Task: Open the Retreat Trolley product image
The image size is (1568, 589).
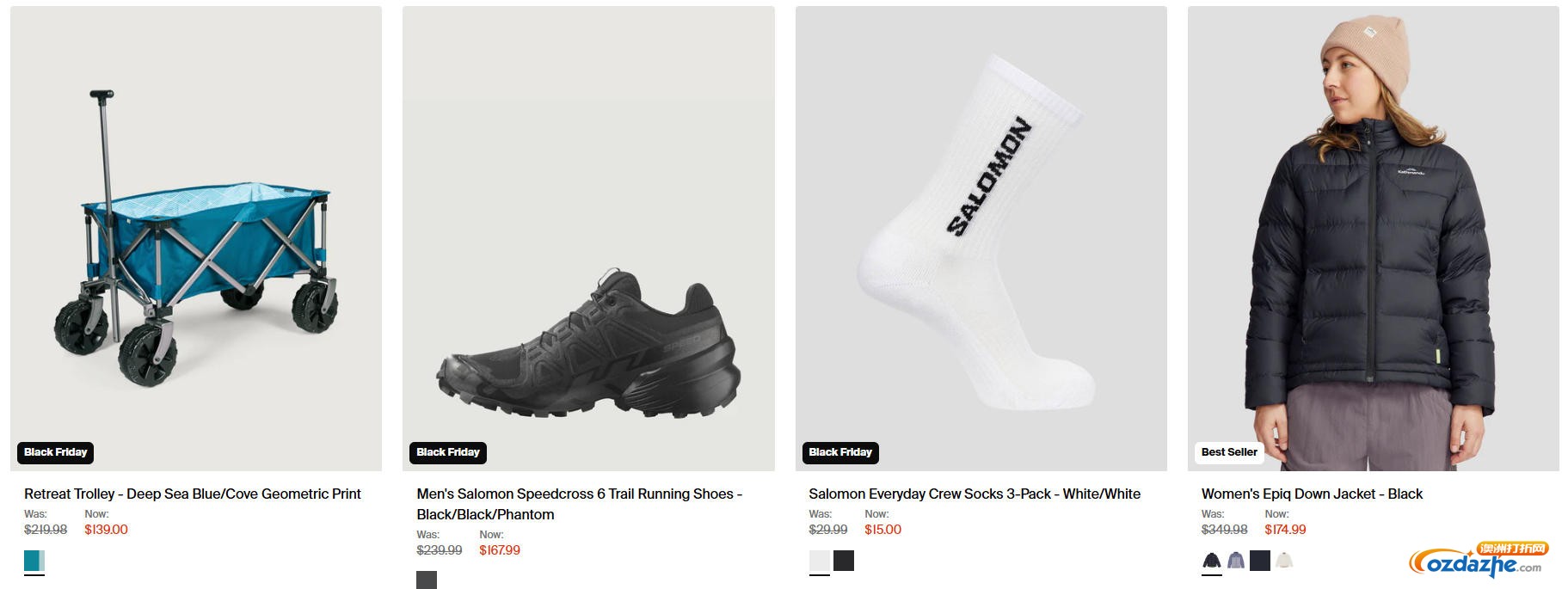Action: [196, 238]
